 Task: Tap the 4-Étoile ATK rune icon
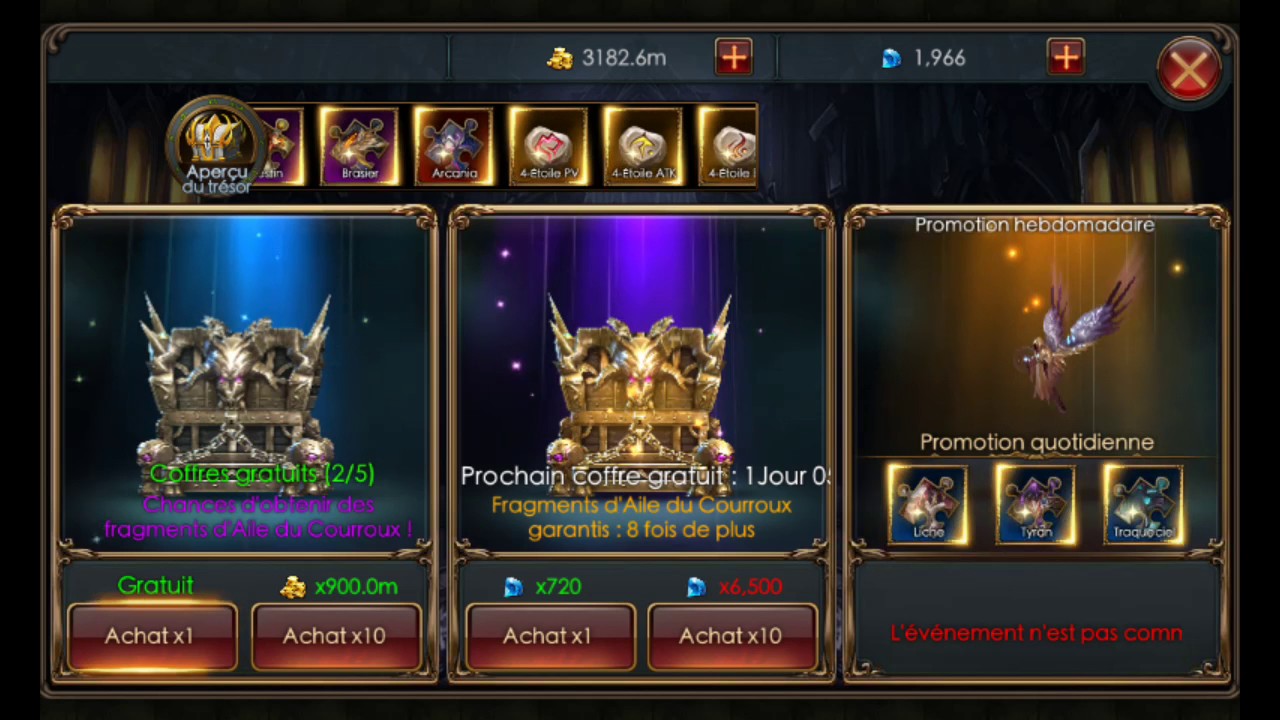[x=643, y=146]
